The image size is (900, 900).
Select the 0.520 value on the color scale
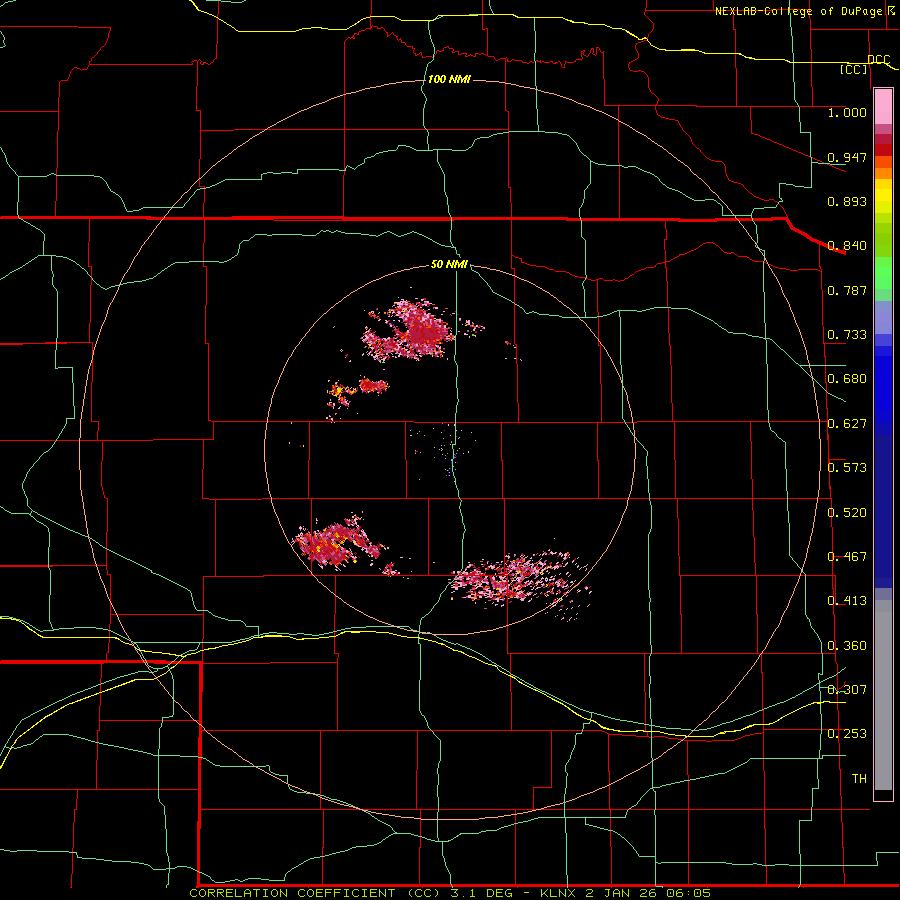(x=847, y=512)
